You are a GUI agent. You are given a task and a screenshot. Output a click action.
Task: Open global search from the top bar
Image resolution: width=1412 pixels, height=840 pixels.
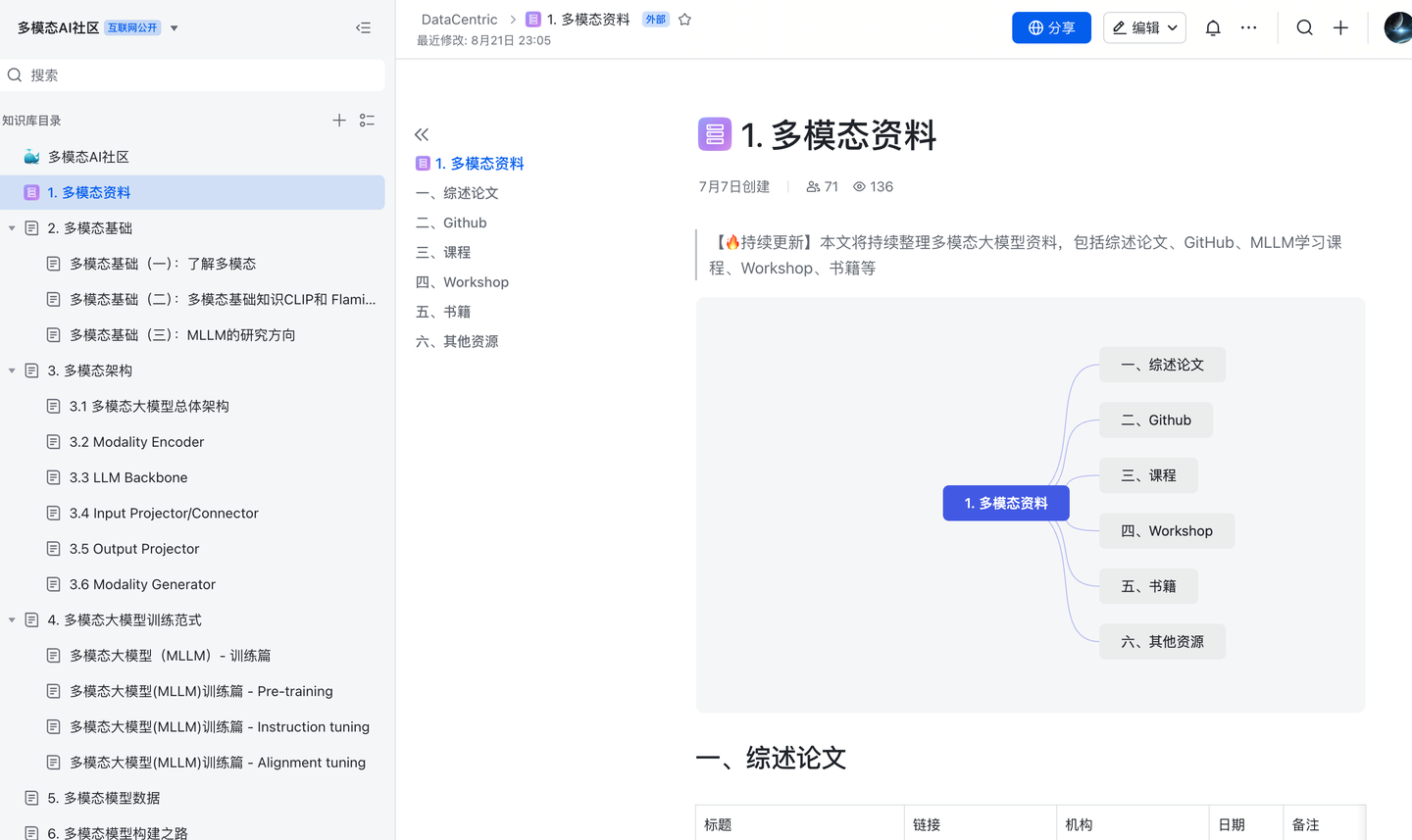click(1304, 27)
